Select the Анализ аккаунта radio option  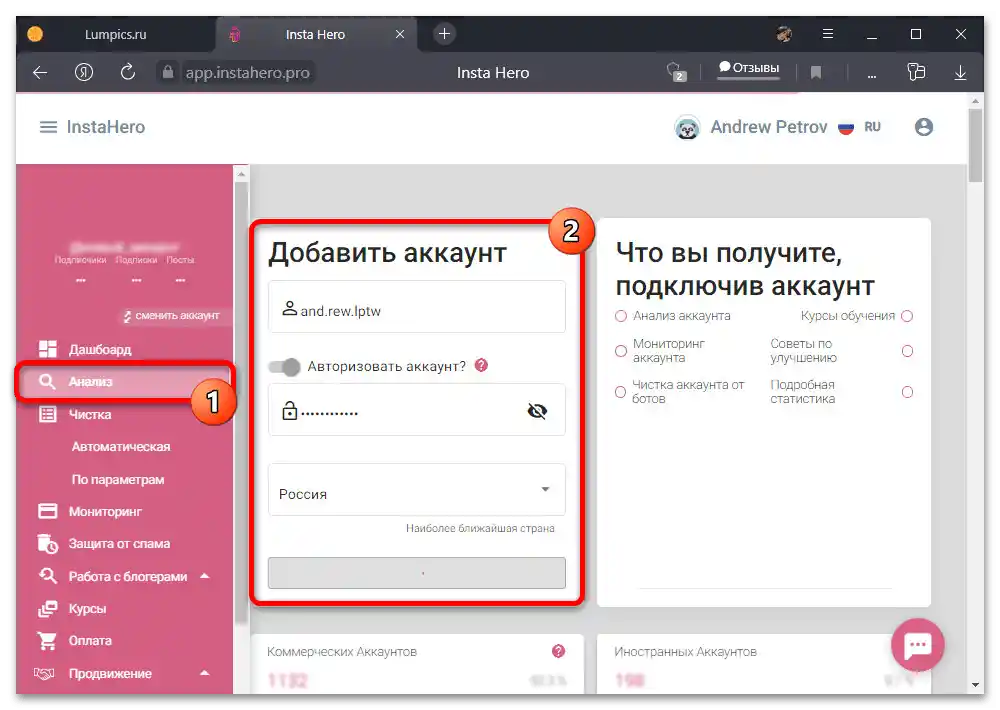[x=621, y=314]
